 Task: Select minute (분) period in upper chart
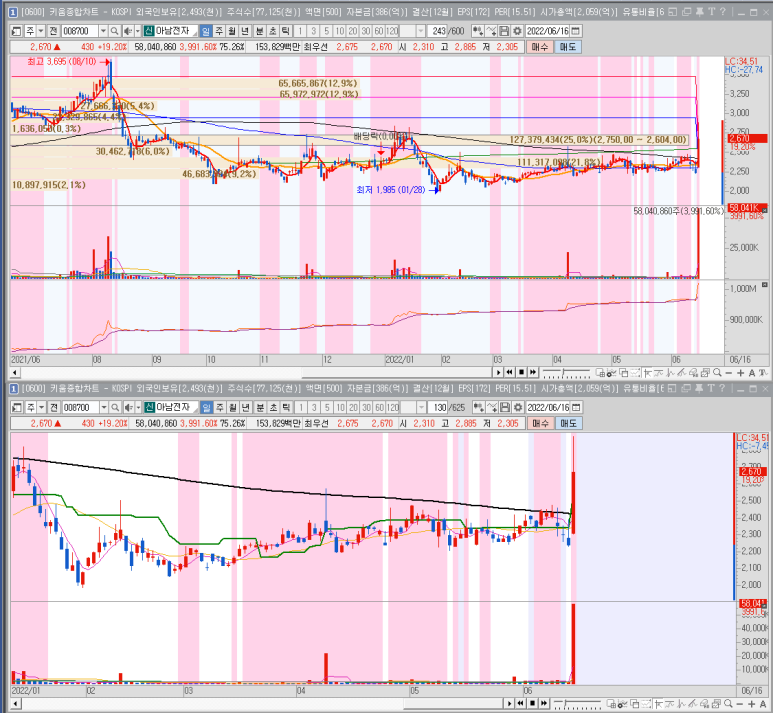[x=259, y=31]
